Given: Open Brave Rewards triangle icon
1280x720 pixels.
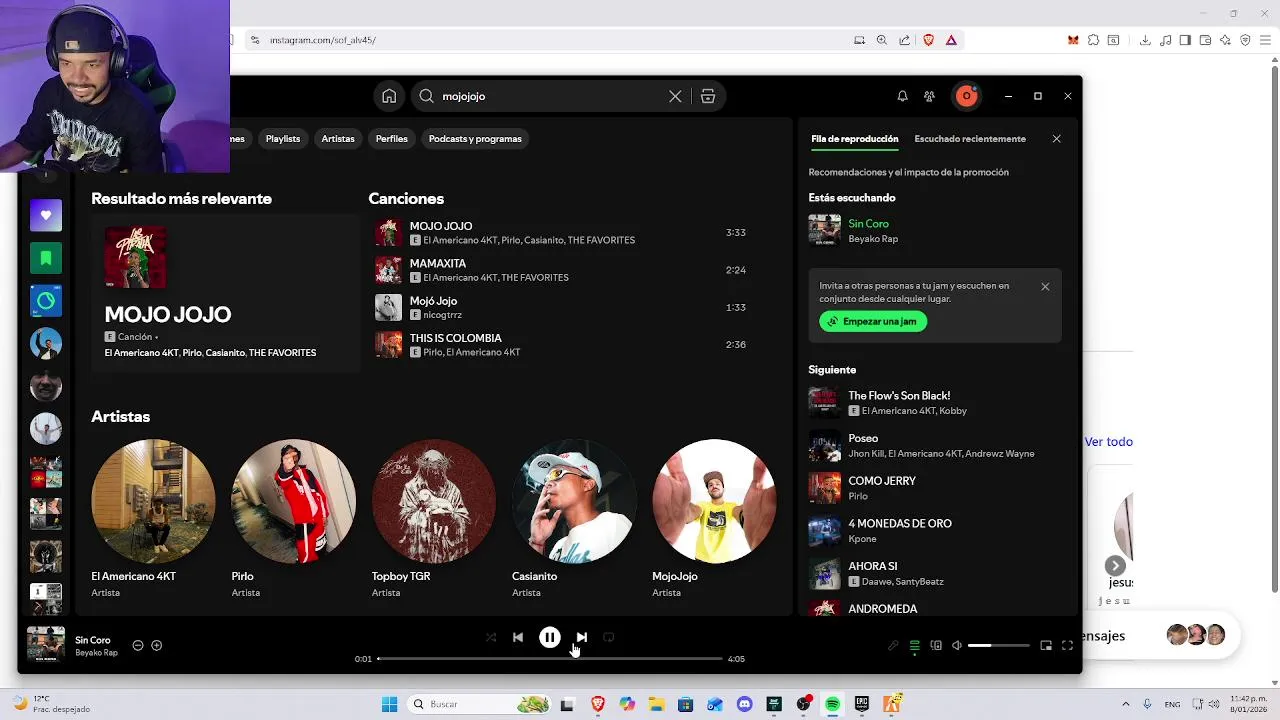Looking at the screenshot, I should tap(951, 40).
